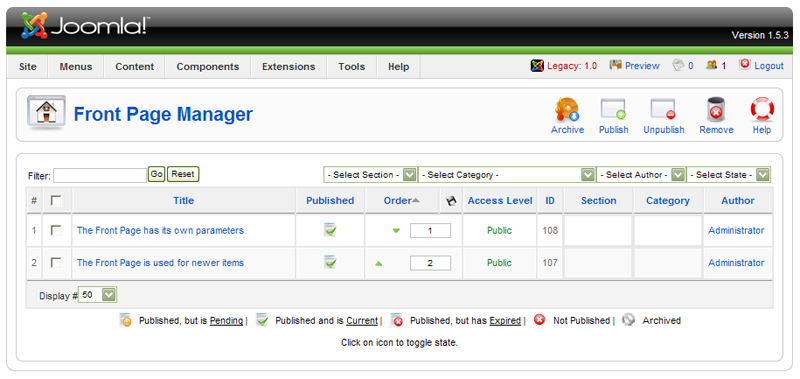
Task: Click the Reset filter button
Action: click(183, 174)
